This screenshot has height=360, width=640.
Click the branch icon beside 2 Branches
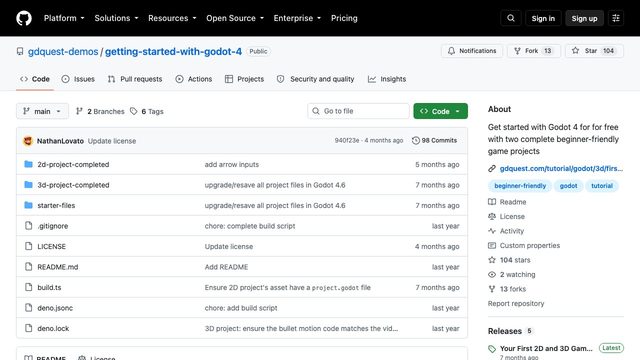(x=80, y=111)
